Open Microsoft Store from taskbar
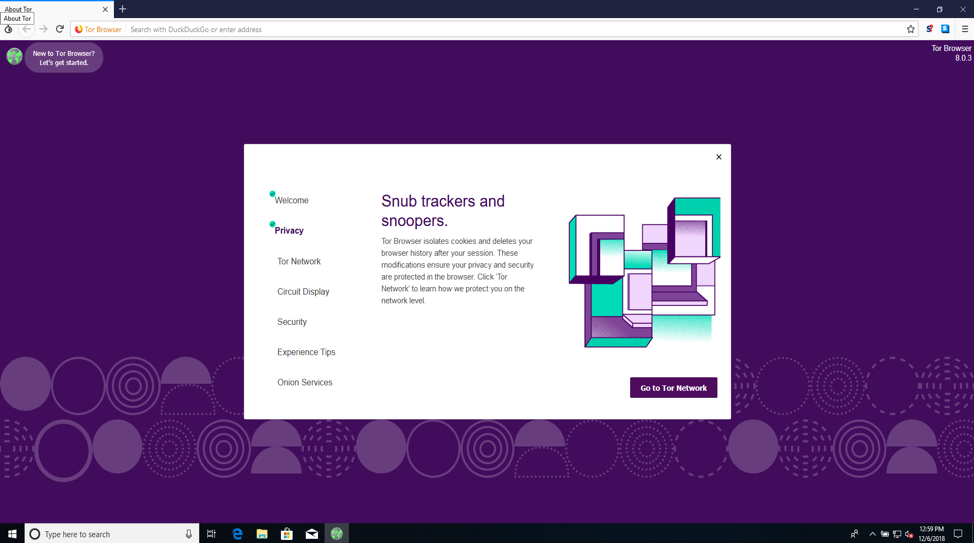Image resolution: width=974 pixels, height=543 pixels. (287, 534)
